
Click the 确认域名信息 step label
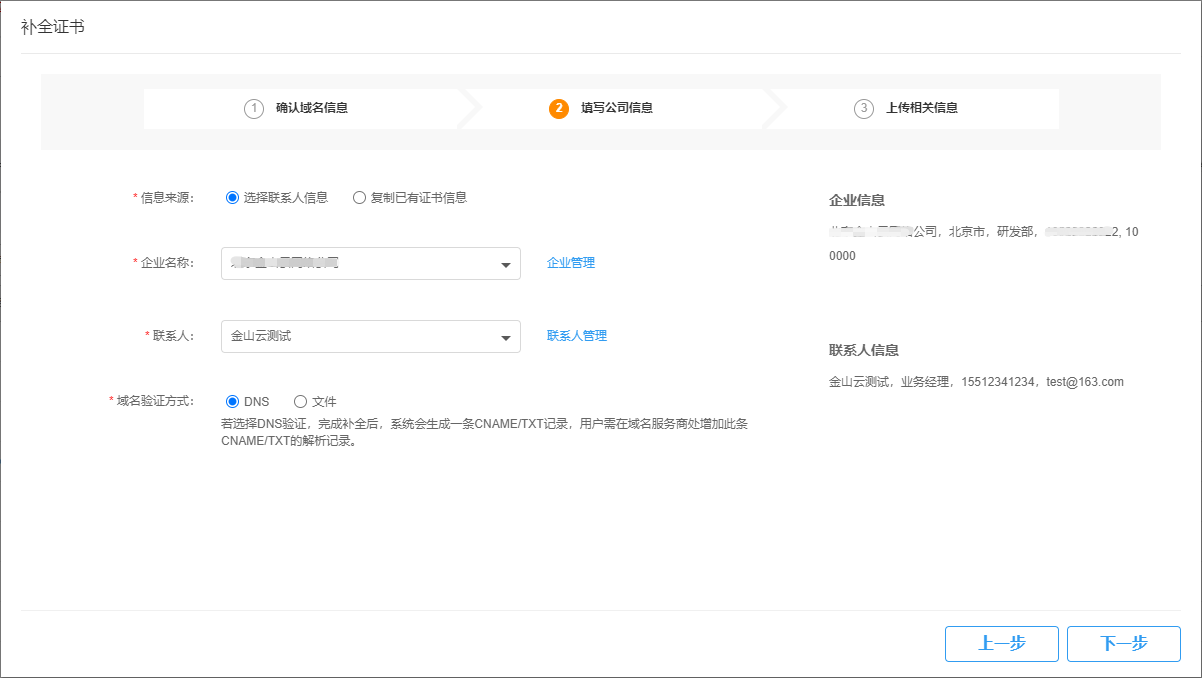pyautogui.click(x=312, y=108)
